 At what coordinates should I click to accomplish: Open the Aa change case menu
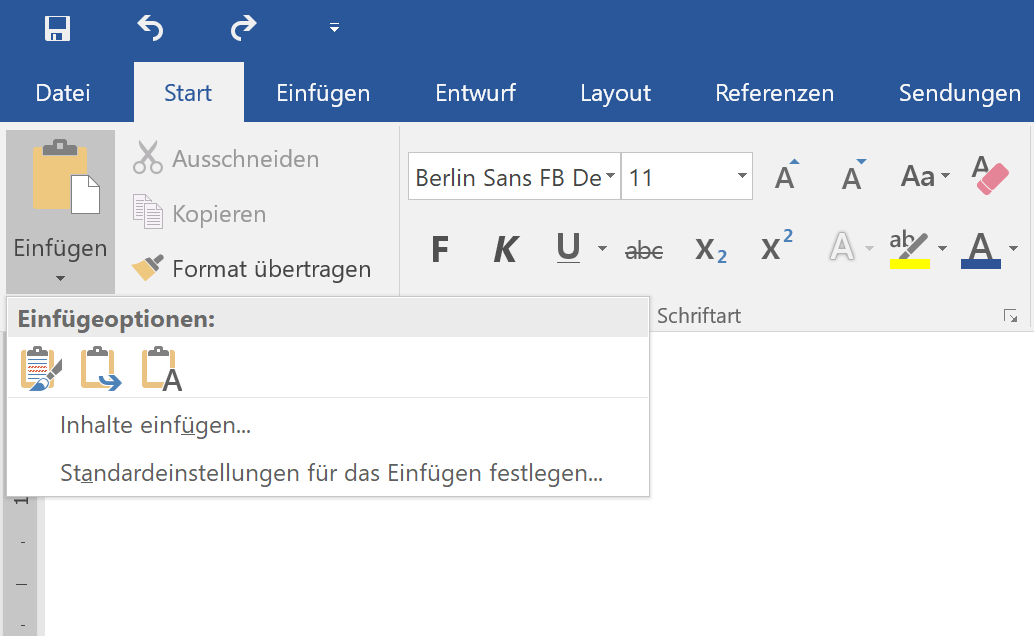click(x=925, y=175)
